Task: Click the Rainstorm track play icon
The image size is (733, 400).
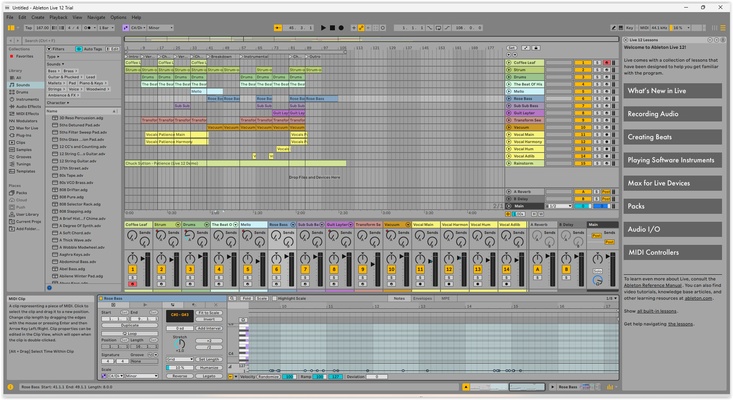Action: tap(509, 163)
